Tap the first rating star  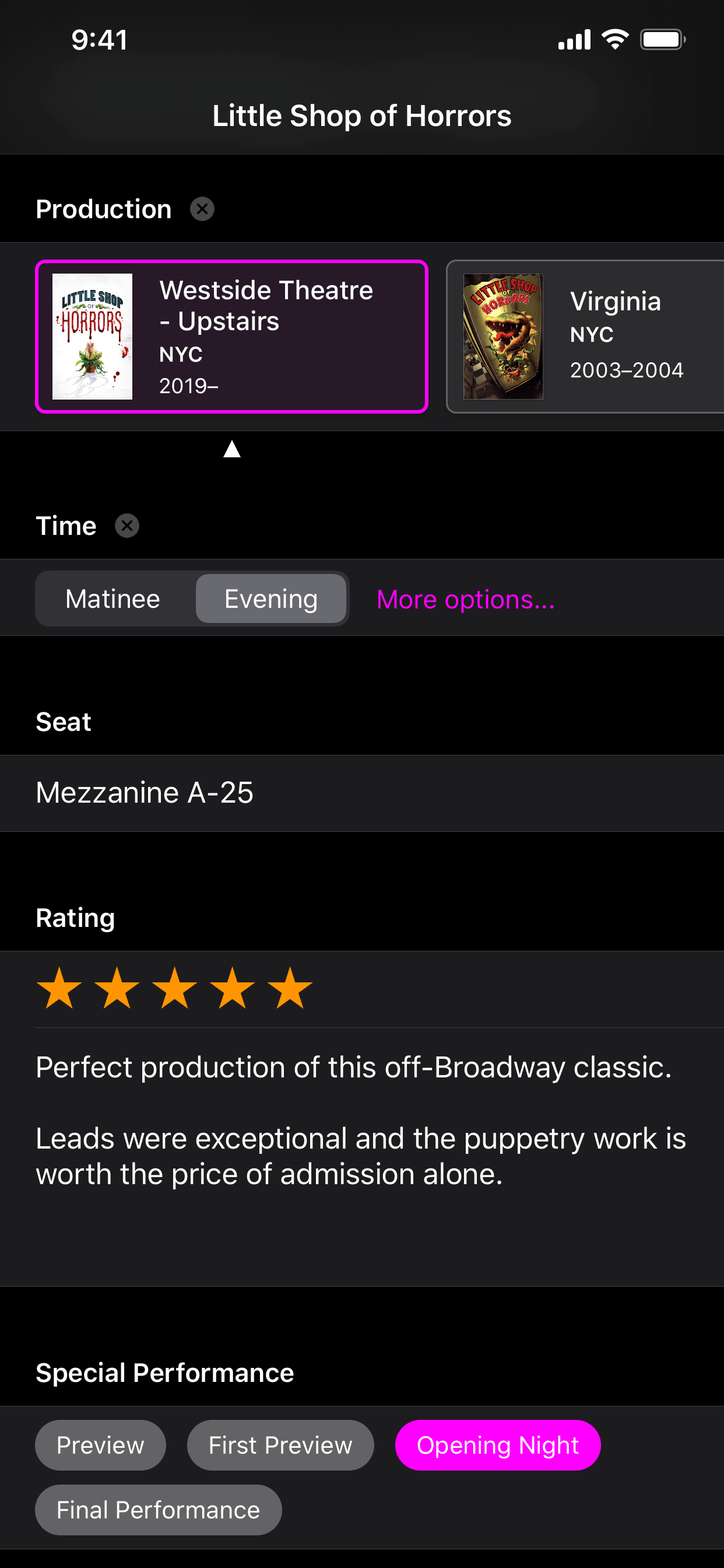pos(59,989)
